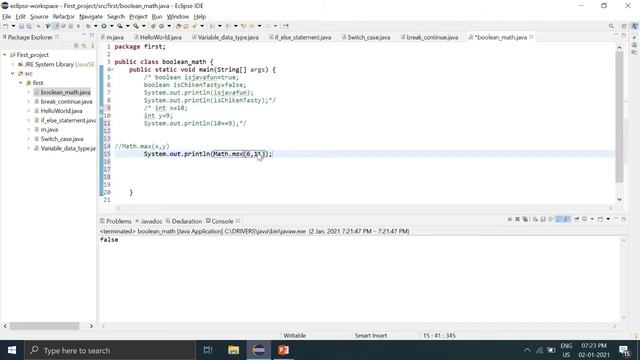Image resolution: width=640 pixels, height=360 pixels.
Task: Expand the JRE System Library node
Action: pyautogui.click(x=13, y=64)
